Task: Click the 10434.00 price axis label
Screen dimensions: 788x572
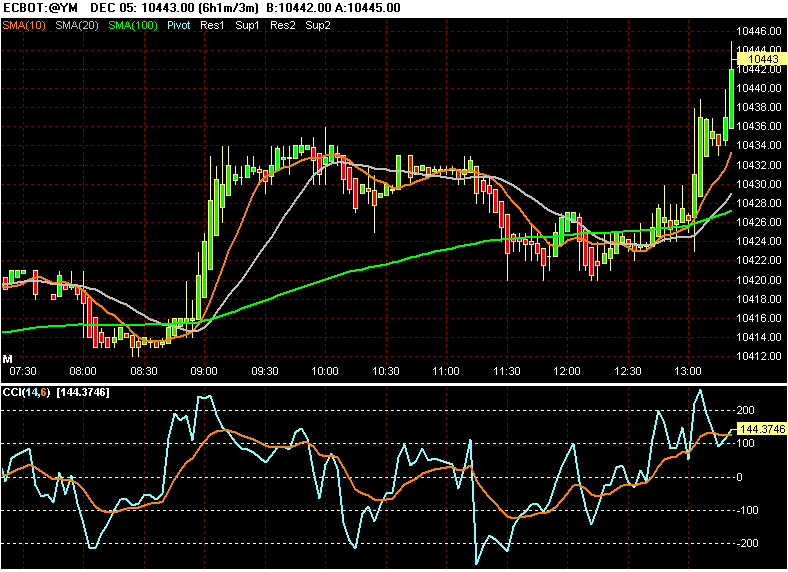Action: pyautogui.click(x=759, y=146)
